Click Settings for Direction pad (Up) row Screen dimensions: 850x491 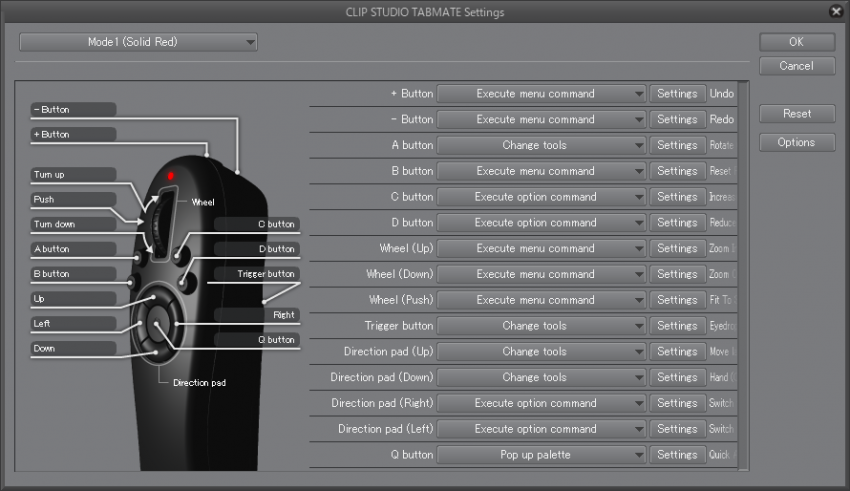tap(678, 352)
